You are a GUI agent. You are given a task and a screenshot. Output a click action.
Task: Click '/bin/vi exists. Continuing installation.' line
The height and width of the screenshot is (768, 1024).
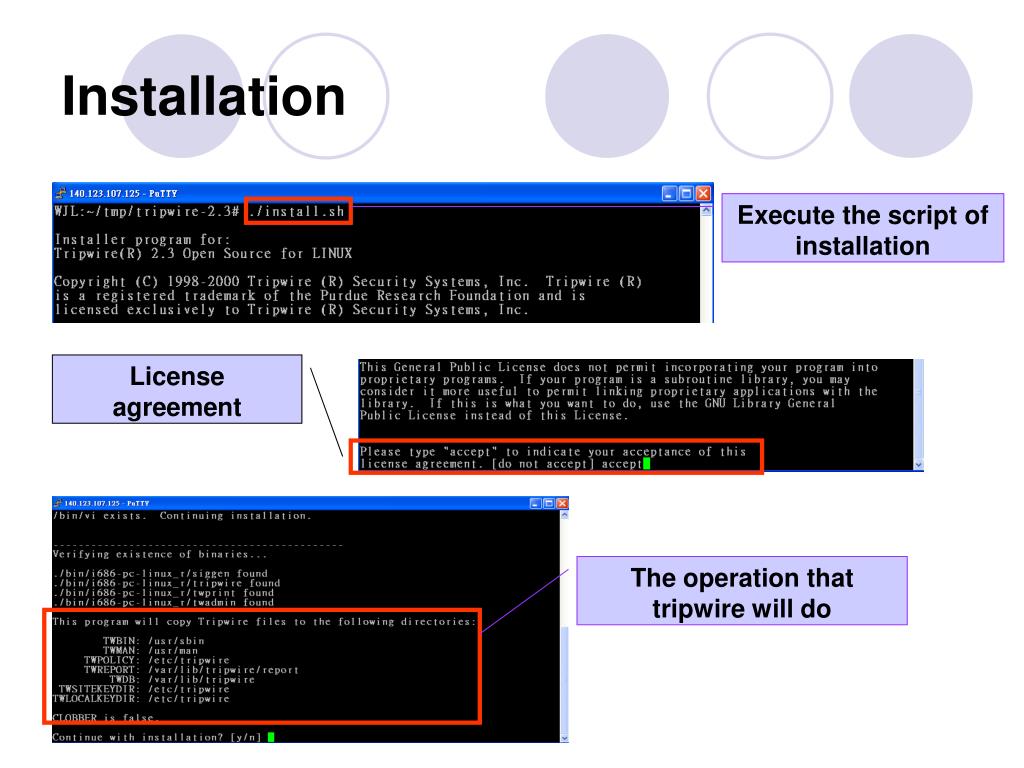tap(182, 516)
